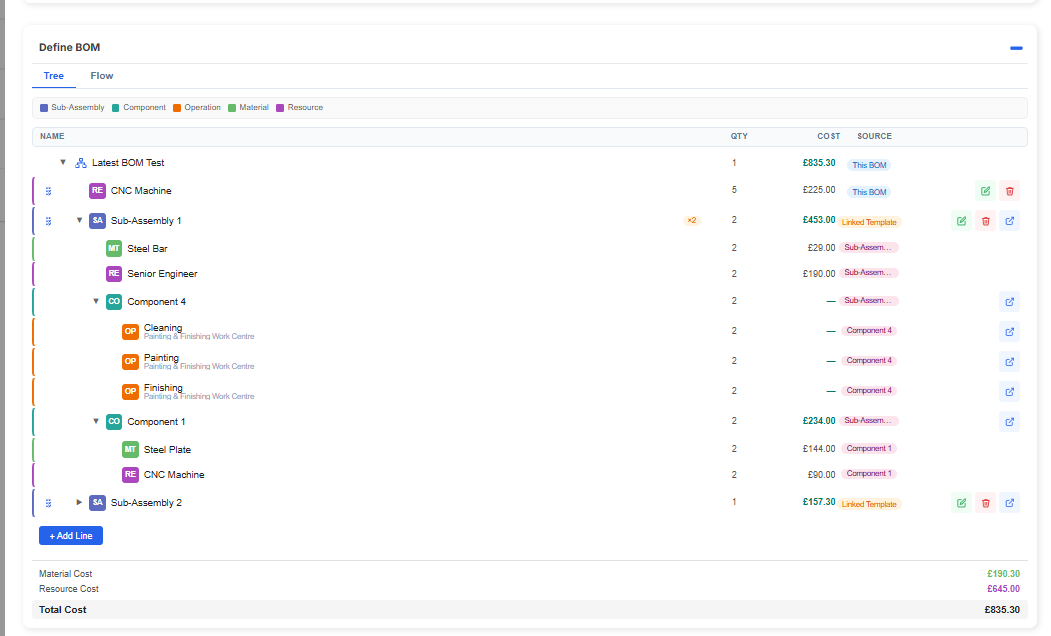Click the Resource legend color swatch
The image size is (1051, 636).
280,108
